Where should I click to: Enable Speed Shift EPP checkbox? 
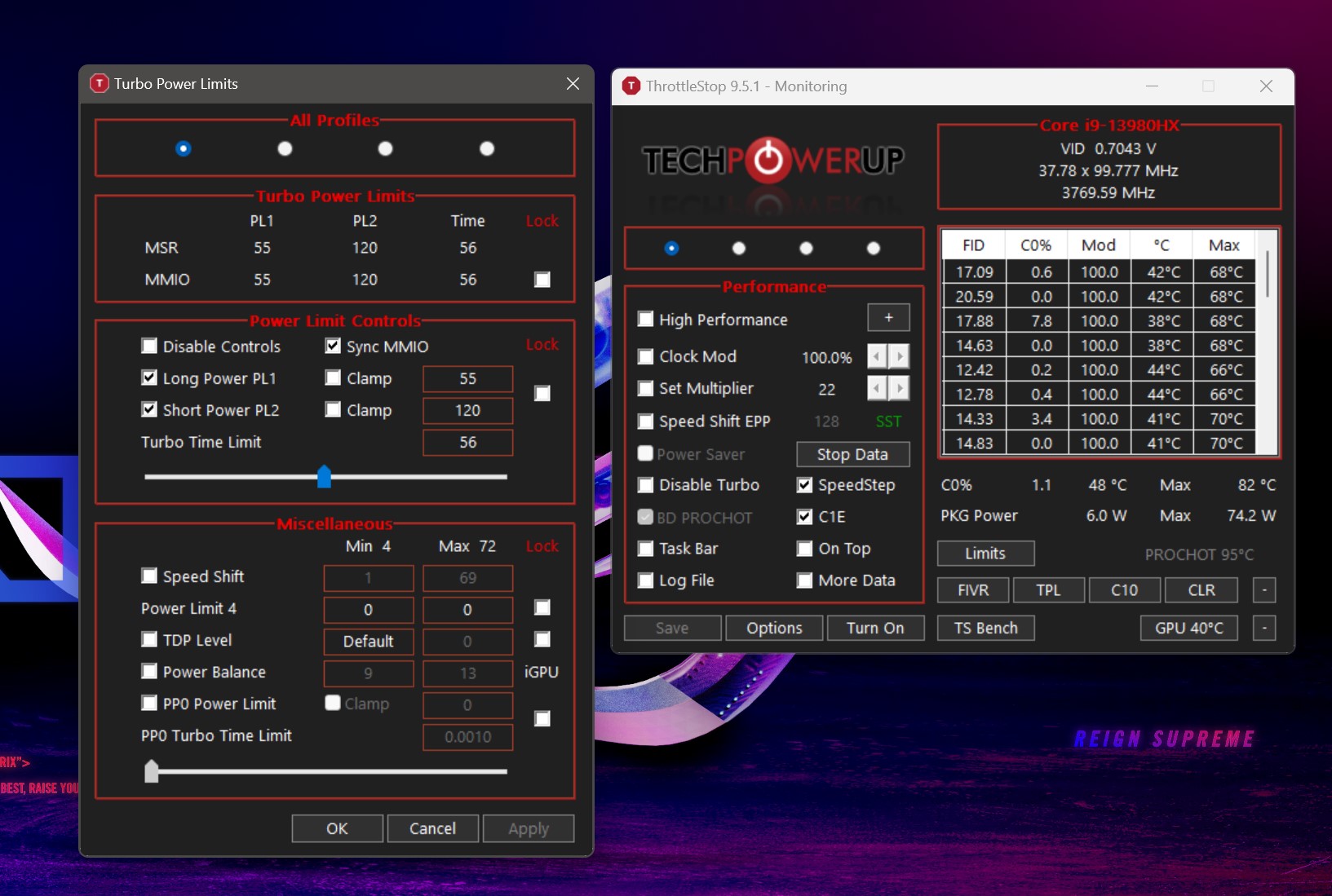645,421
